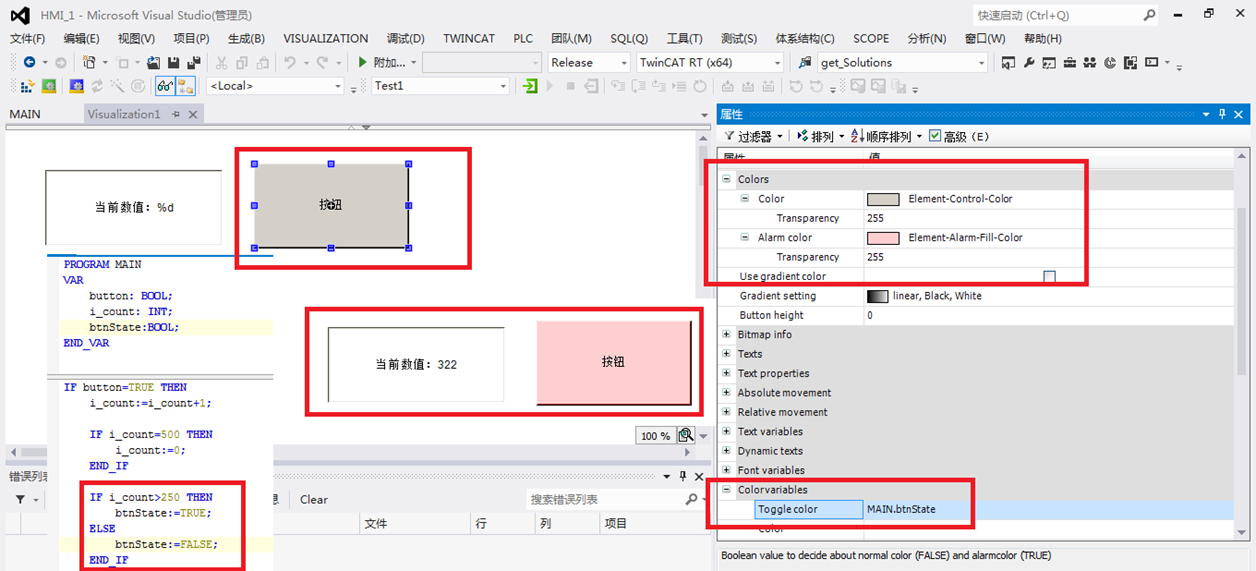The image size is (1256, 571).
Task: Click the Toolbox toolbar icon
Action: point(1069,62)
